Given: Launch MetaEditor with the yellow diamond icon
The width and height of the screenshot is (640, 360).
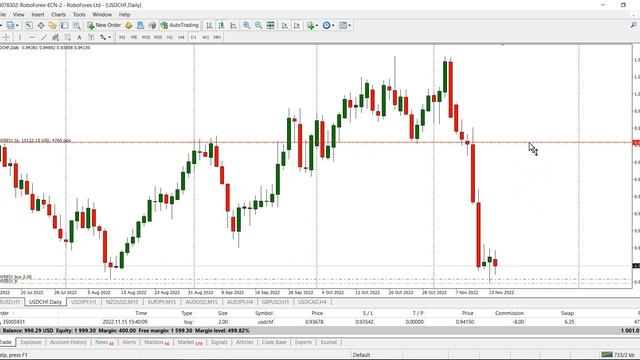Looking at the screenshot, I should pos(129,25).
